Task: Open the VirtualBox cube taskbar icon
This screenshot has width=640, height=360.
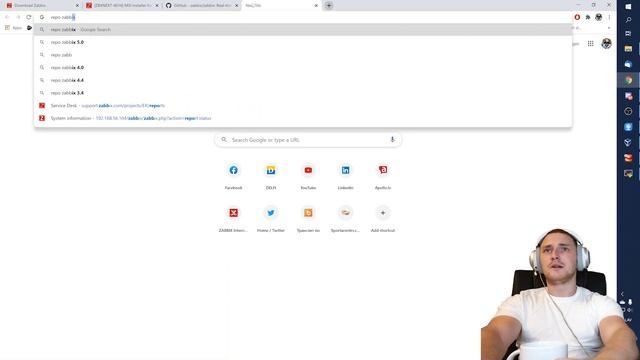Action: [x=628, y=142]
